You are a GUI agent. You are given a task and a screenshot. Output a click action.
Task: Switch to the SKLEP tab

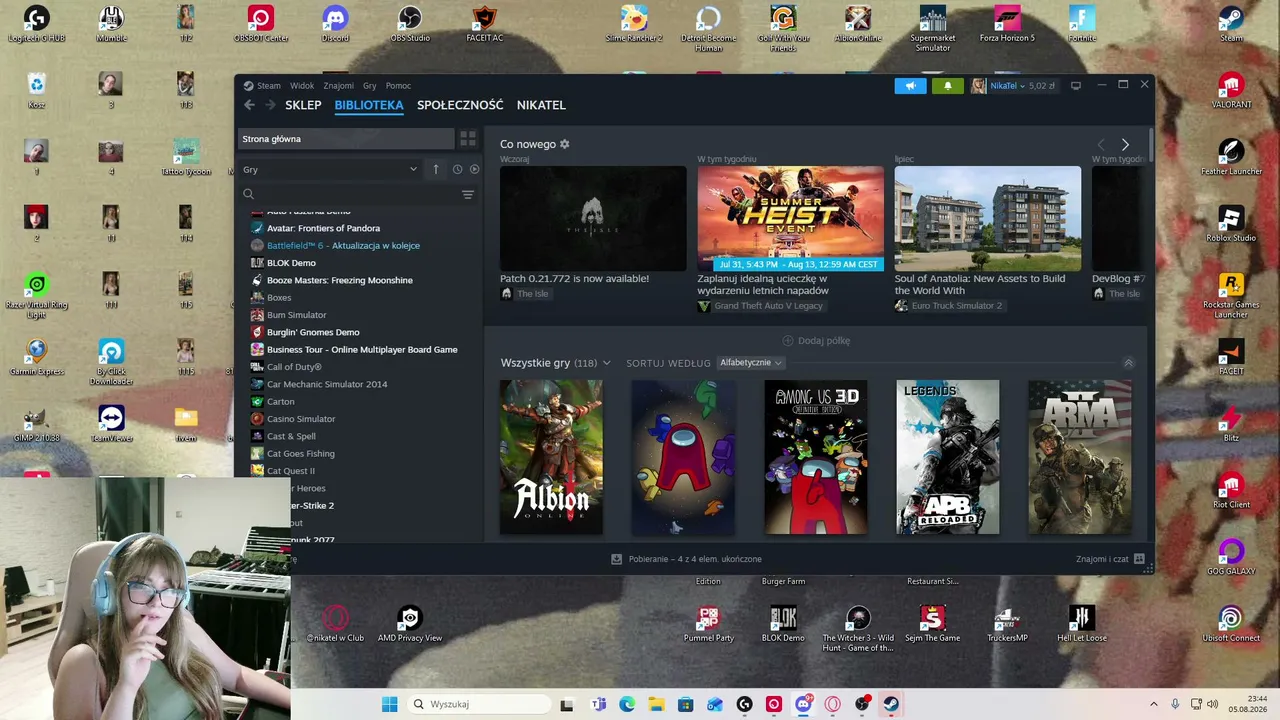pyautogui.click(x=303, y=105)
